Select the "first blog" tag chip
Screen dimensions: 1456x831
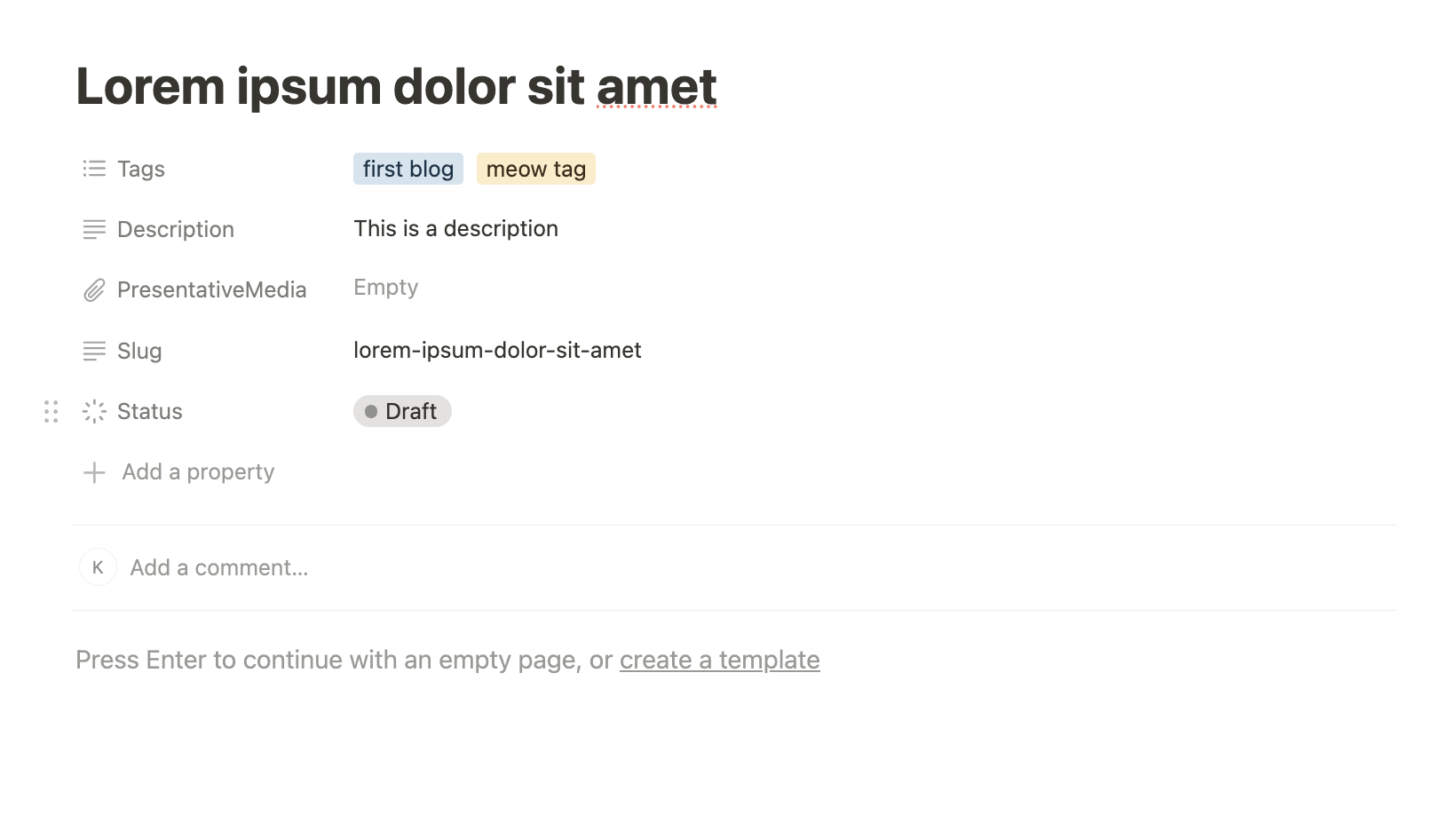coord(408,169)
